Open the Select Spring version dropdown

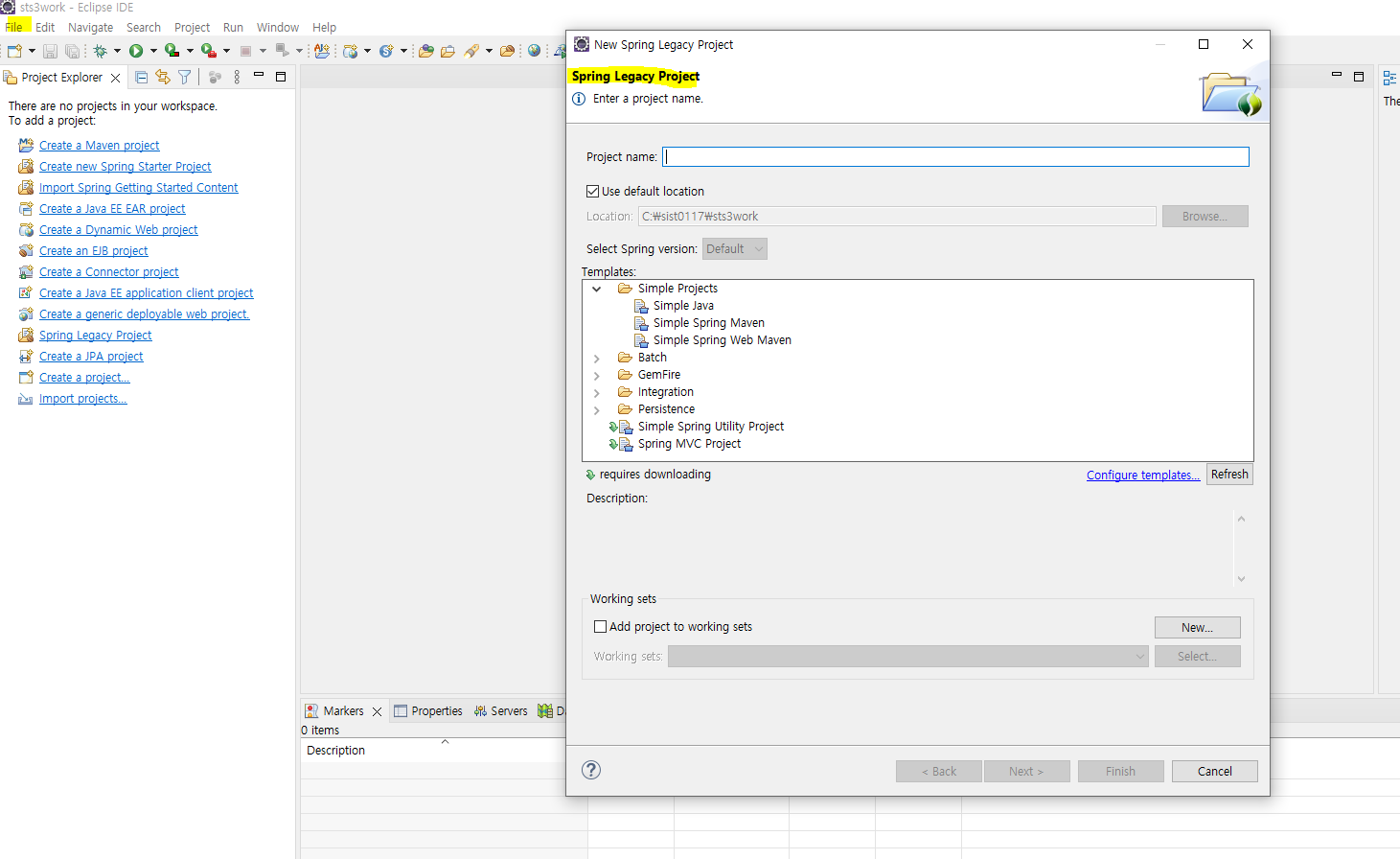[735, 249]
